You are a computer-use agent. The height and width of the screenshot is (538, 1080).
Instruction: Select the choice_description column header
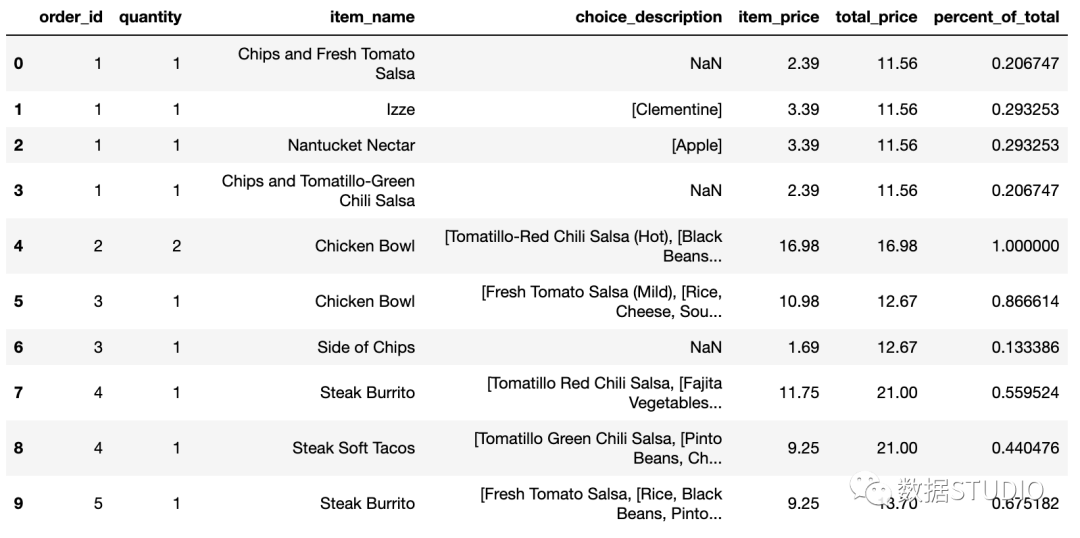(649, 17)
